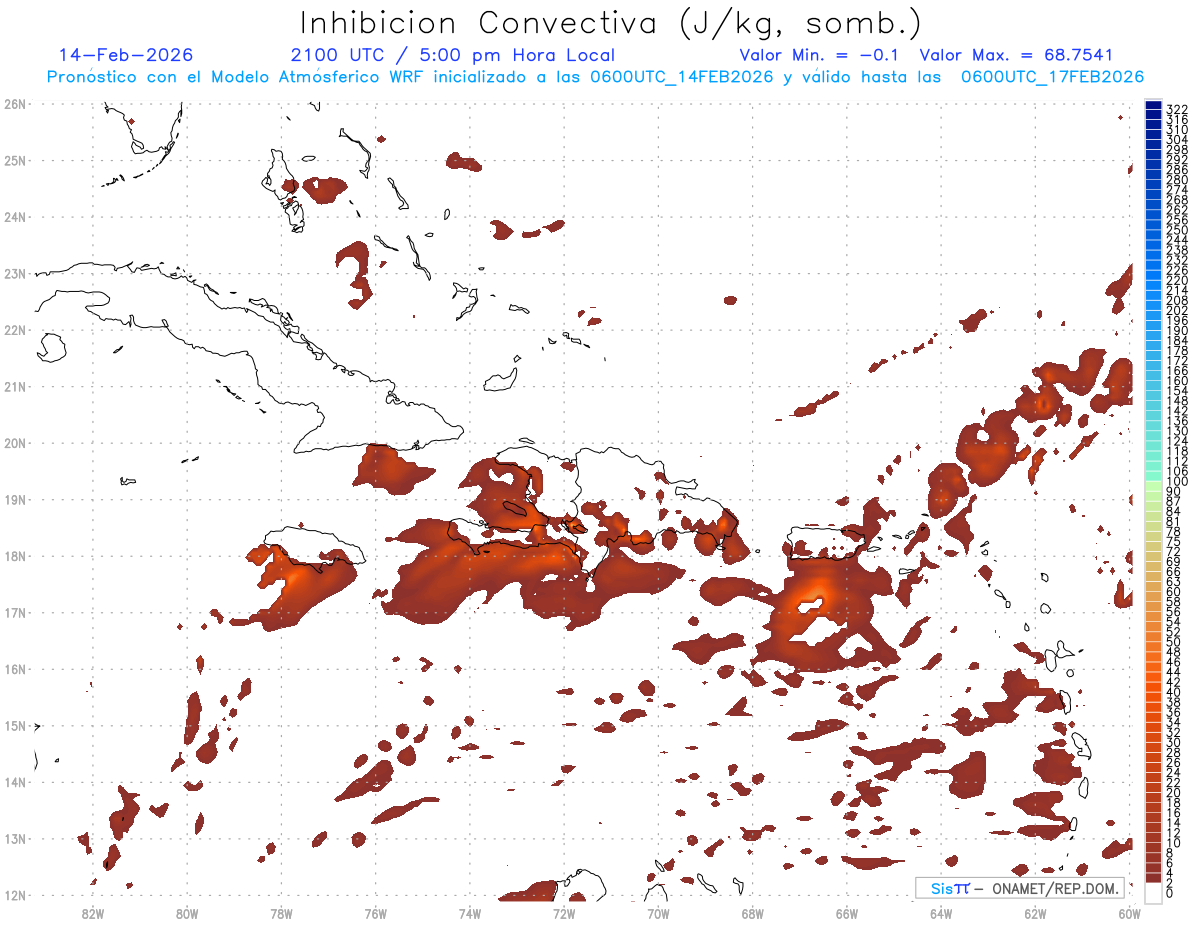Click the 15N latitude label
Image resolution: width=1200 pixels, height=927 pixels.
point(15,725)
